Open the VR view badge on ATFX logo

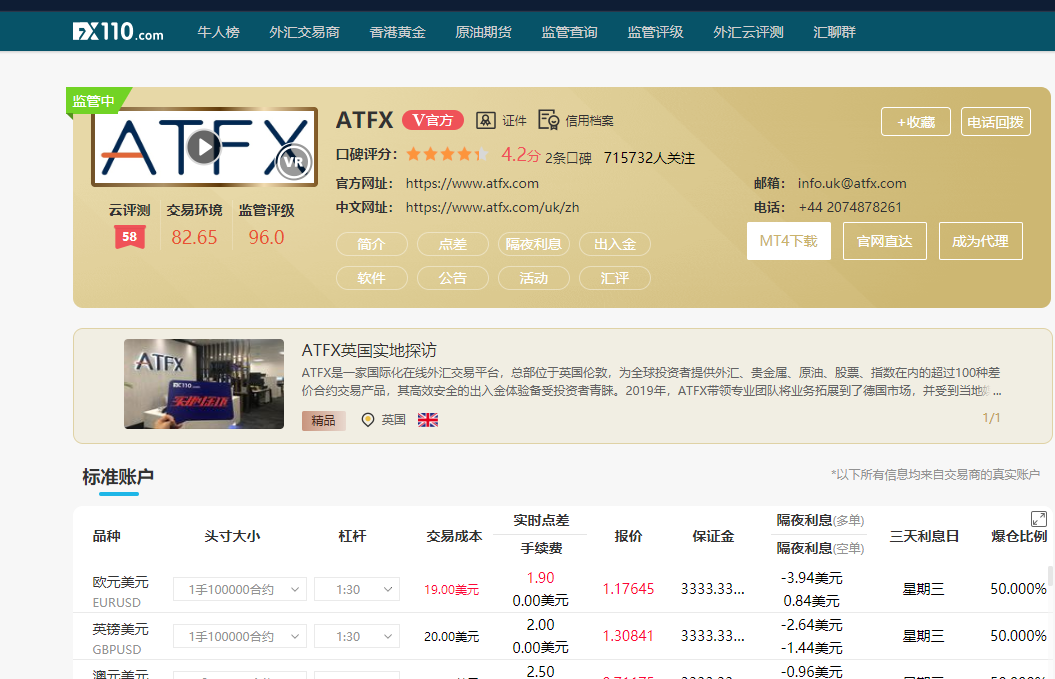pyautogui.click(x=293, y=162)
